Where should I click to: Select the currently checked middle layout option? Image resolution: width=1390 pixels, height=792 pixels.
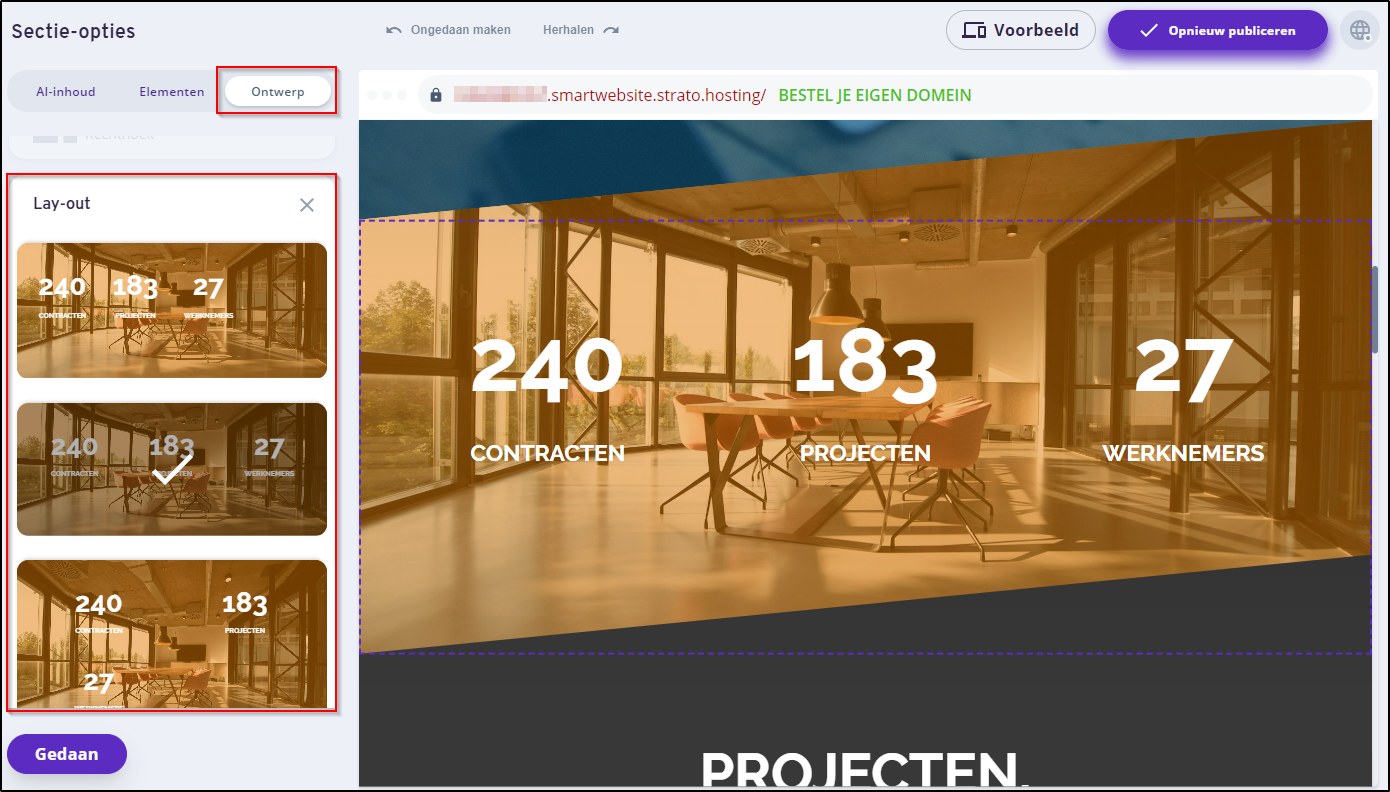[171, 468]
